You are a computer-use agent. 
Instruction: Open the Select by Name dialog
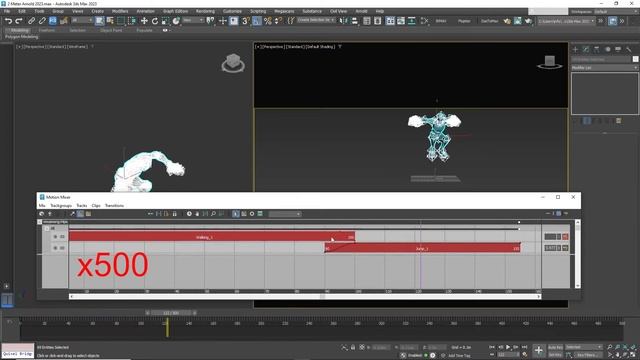(110, 21)
